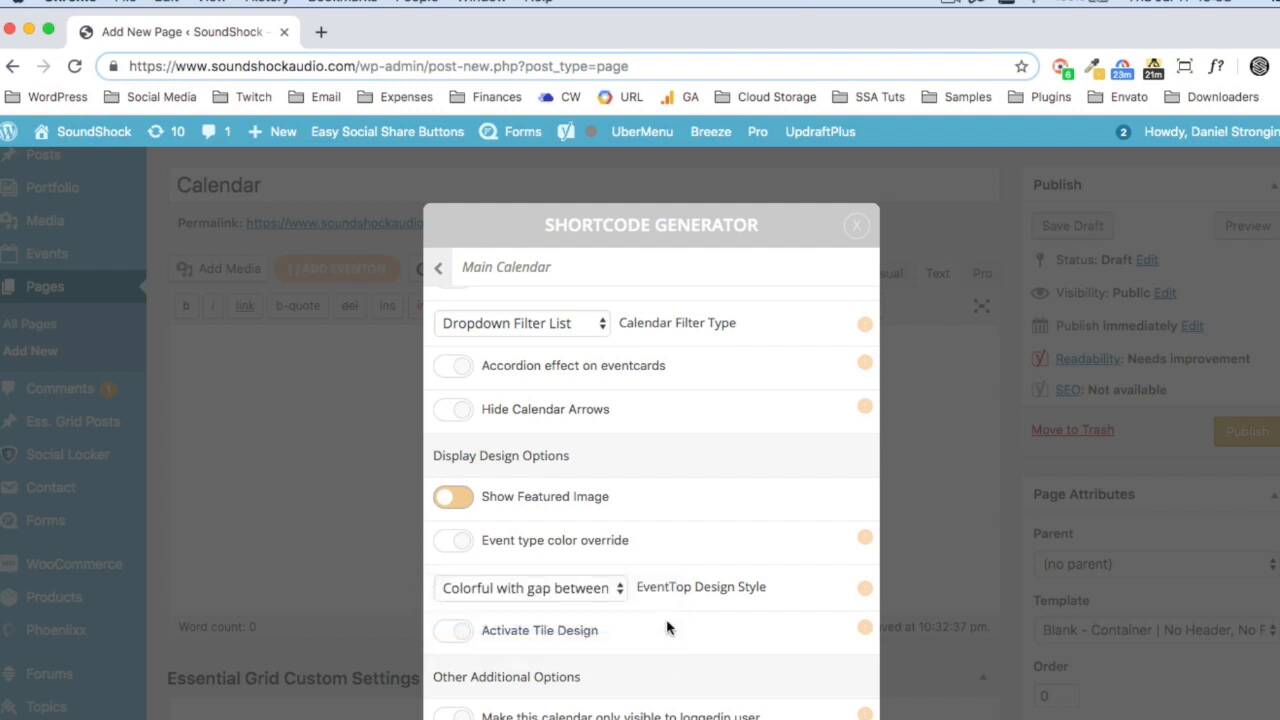Open UberMenu admin bar item
This screenshot has height=720, width=1280.
click(x=642, y=132)
